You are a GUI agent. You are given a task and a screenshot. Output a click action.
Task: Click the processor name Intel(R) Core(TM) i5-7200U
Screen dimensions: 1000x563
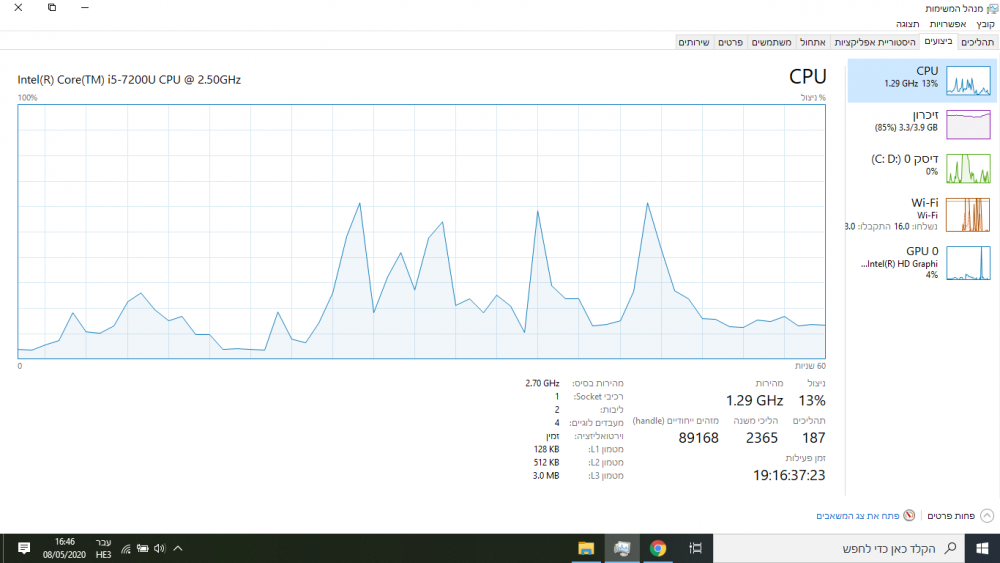(x=129, y=80)
